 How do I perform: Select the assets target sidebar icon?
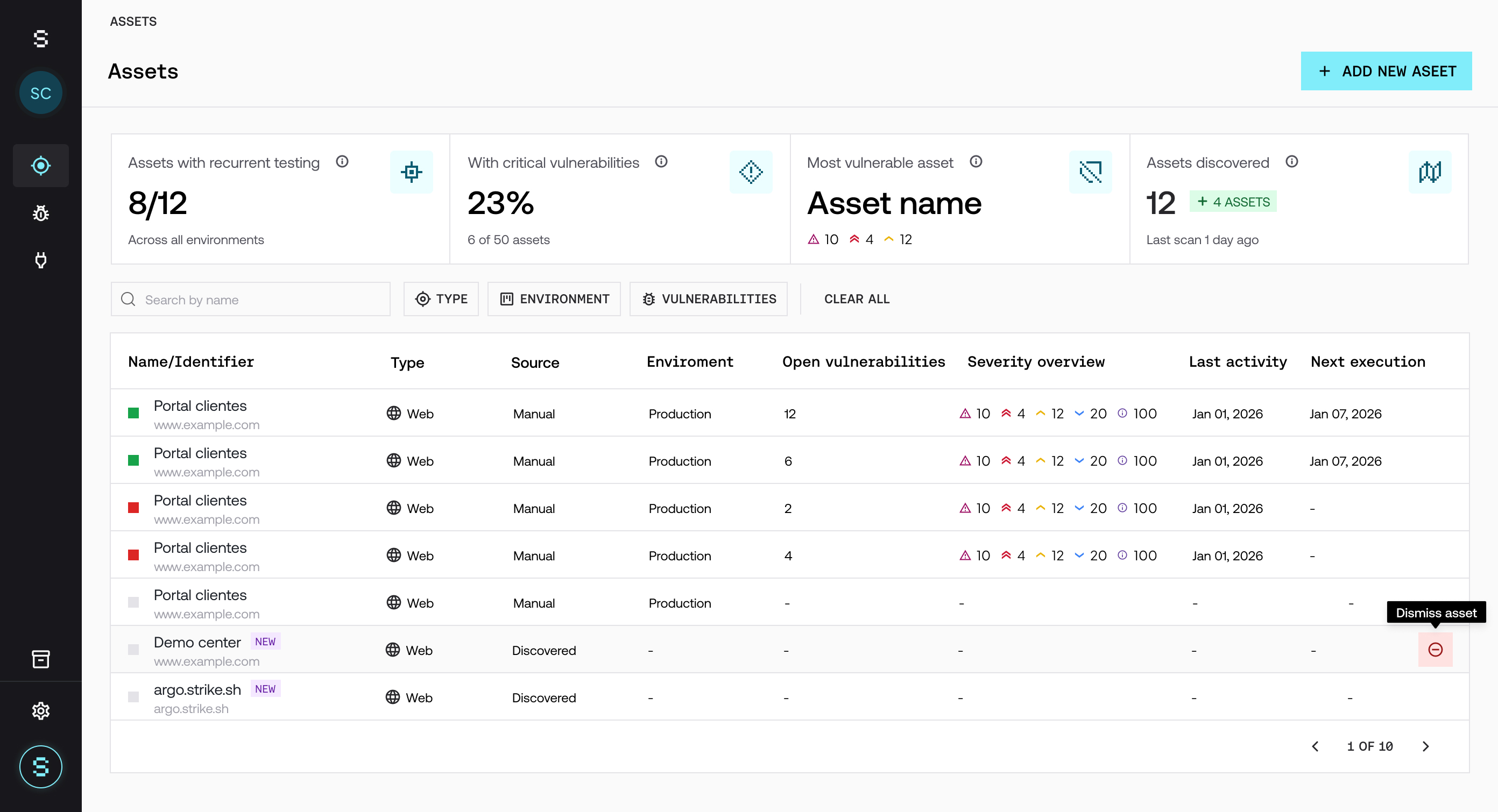pyautogui.click(x=41, y=166)
